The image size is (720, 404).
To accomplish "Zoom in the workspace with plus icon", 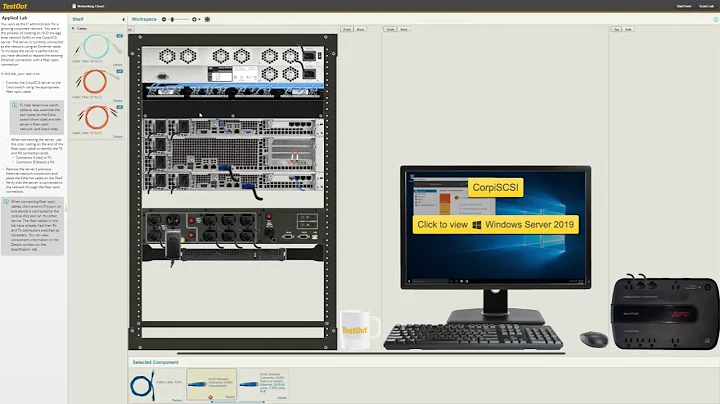I will pyautogui.click(x=194, y=19).
